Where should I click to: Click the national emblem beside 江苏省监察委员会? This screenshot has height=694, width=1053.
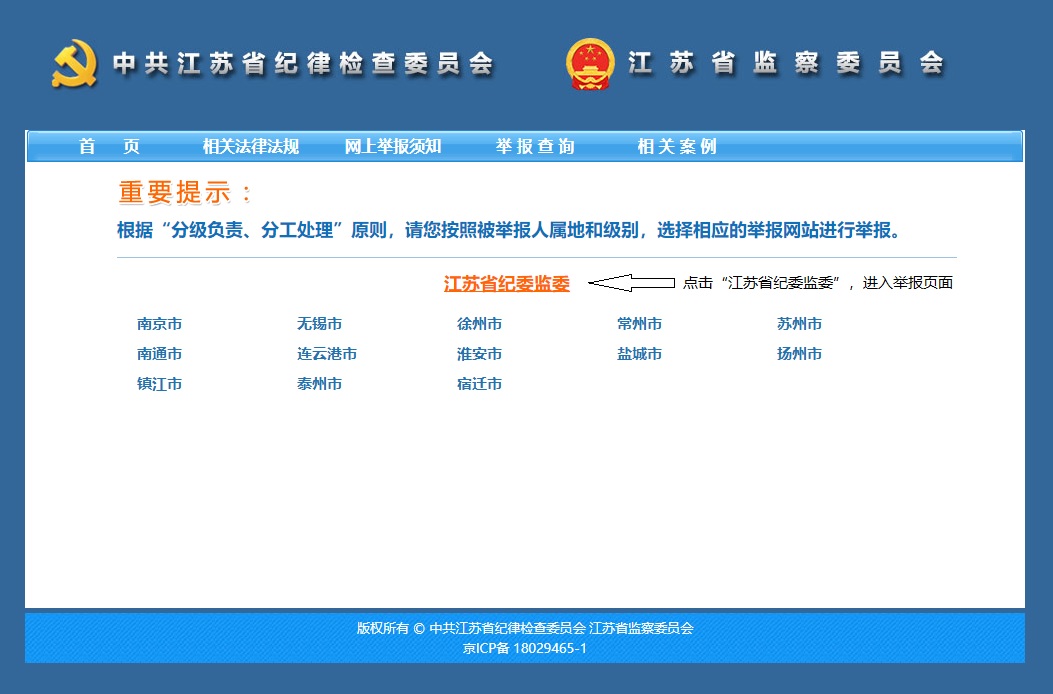click(590, 64)
